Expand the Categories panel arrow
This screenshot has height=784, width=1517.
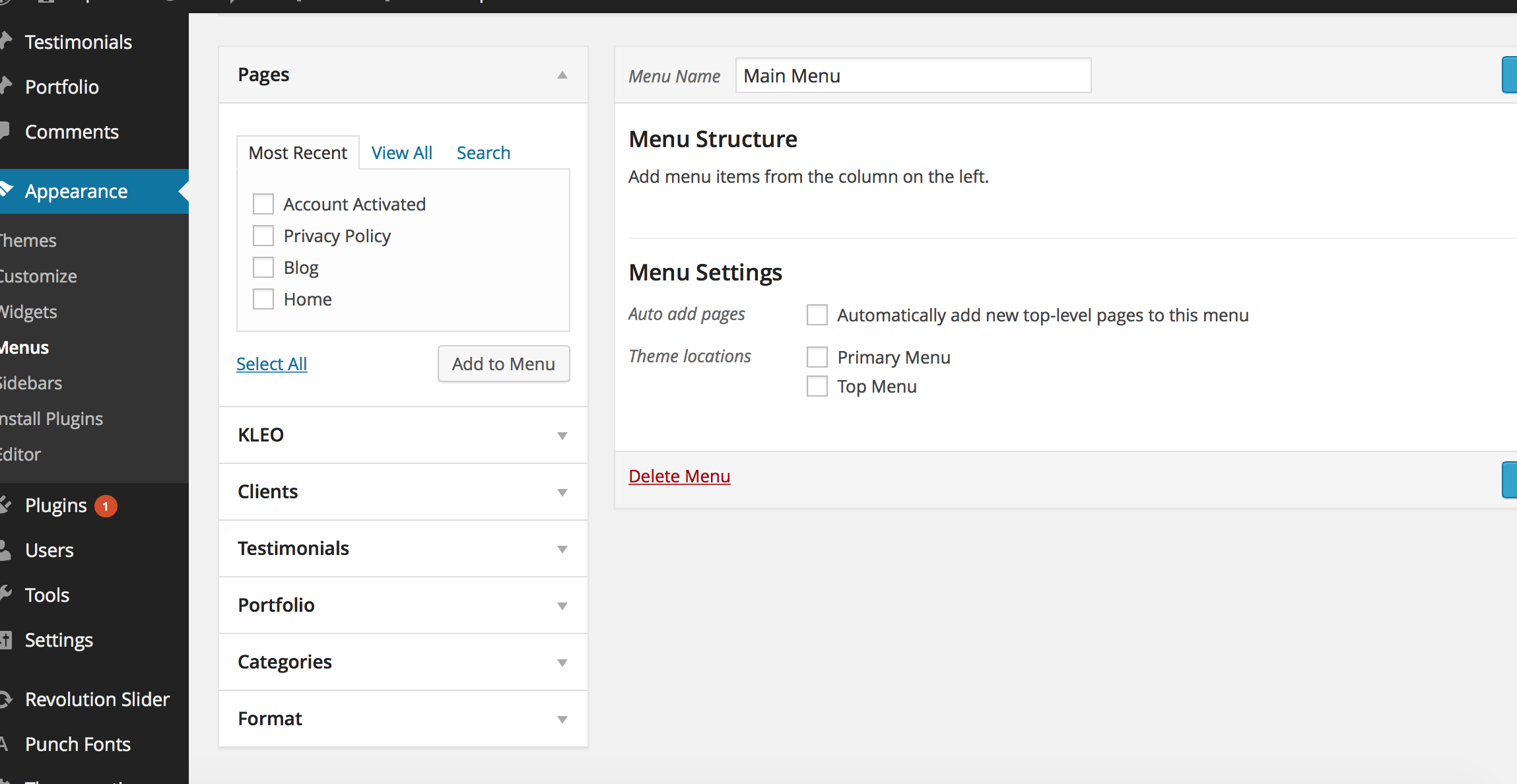[x=562, y=663]
